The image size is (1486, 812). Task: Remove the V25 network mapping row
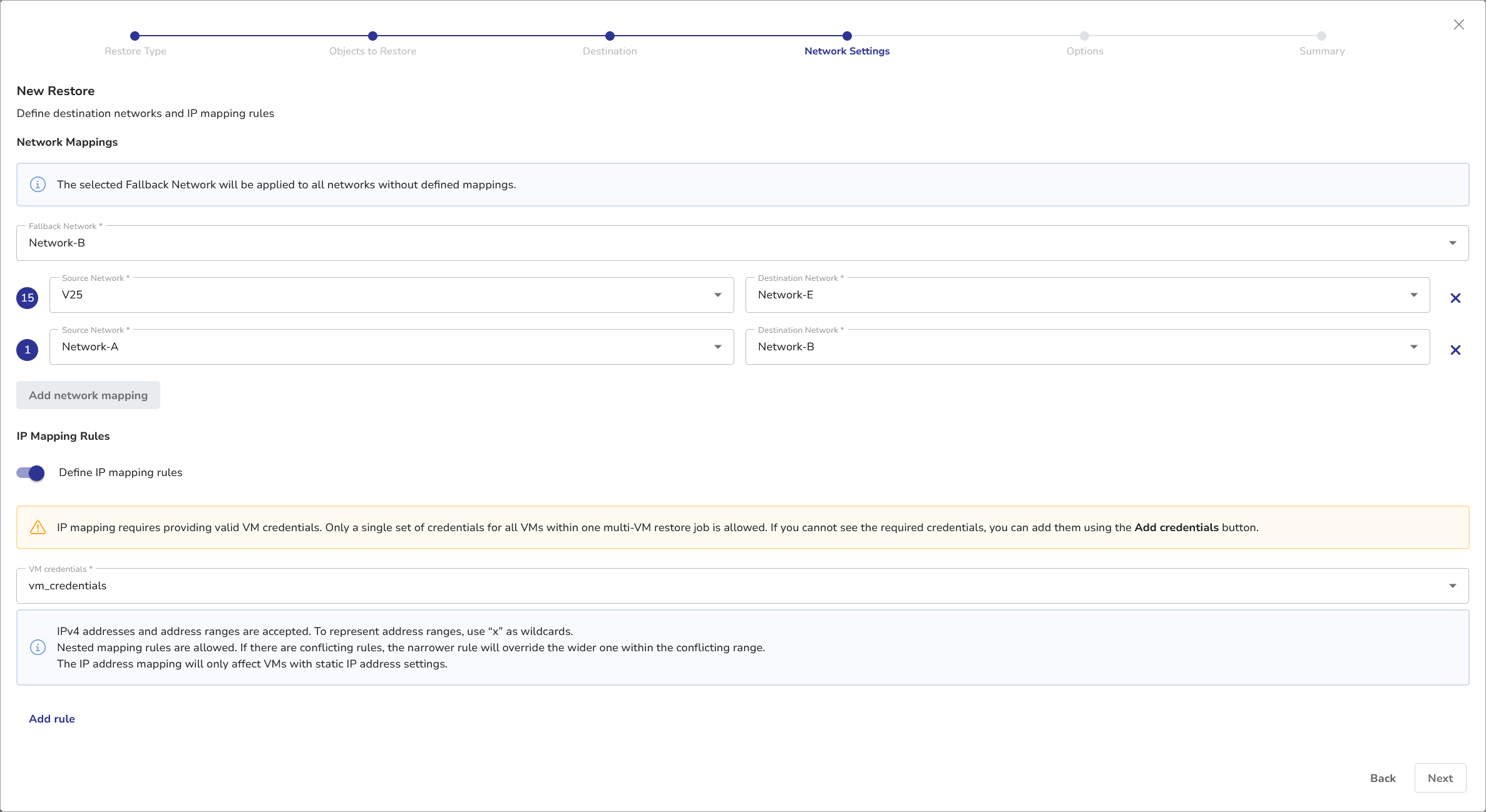click(x=1455, y=298)
